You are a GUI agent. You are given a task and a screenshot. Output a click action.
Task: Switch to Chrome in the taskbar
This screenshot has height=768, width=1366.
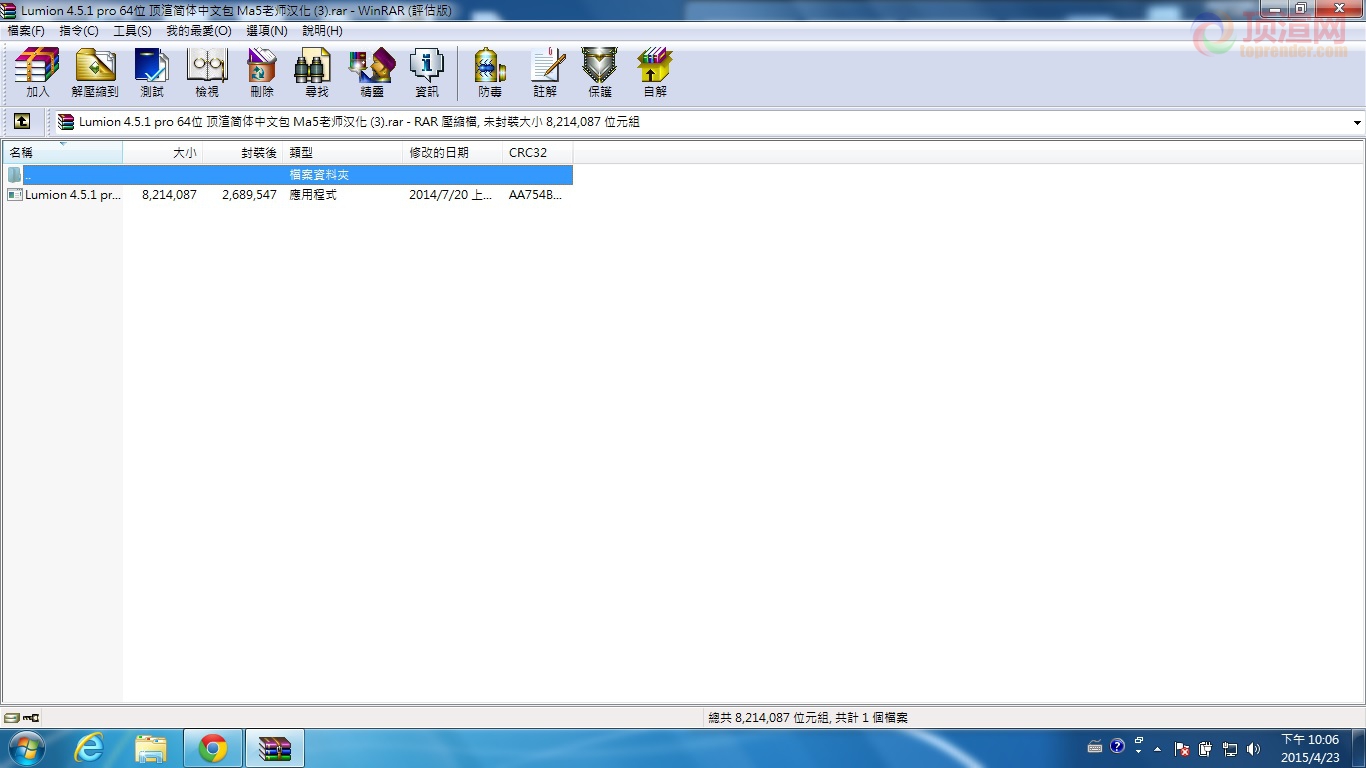pos(212,748)
